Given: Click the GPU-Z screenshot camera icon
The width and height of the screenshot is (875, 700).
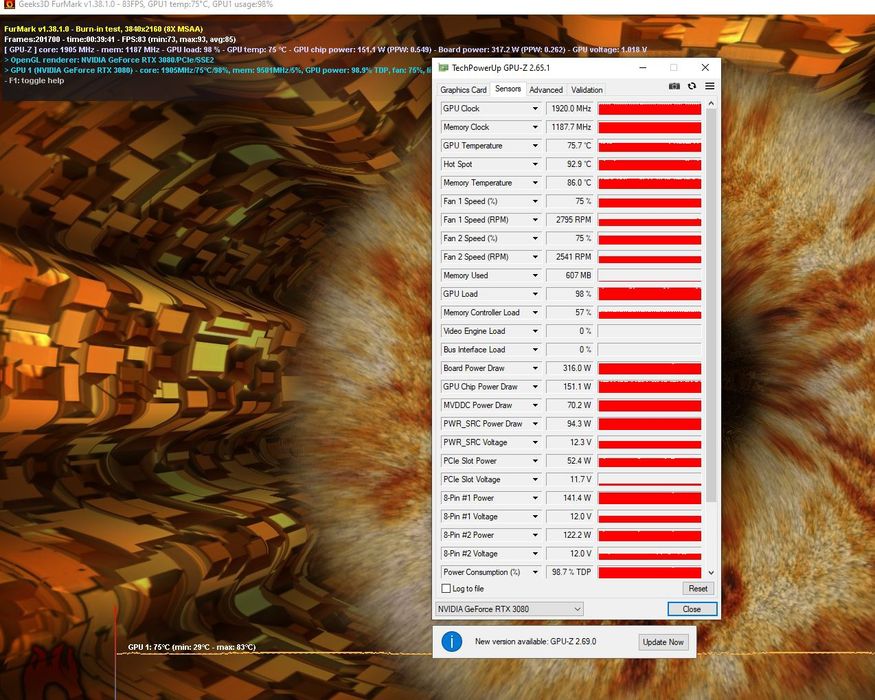Looking at the screenshot, I should click(x=674, y=86).
